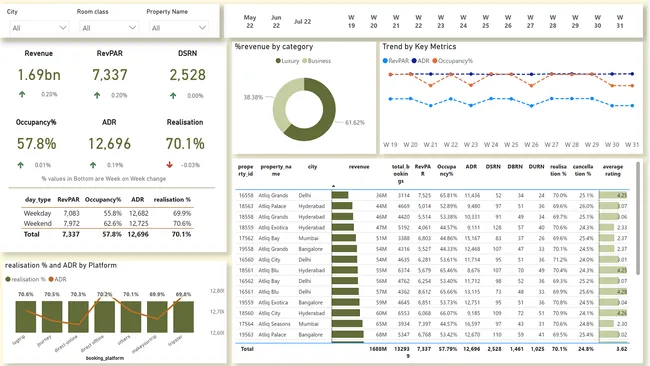Viewport: 650px width, 366px height.
Task: Click the green up arrow under ADR card
Action: pos(93,165)
